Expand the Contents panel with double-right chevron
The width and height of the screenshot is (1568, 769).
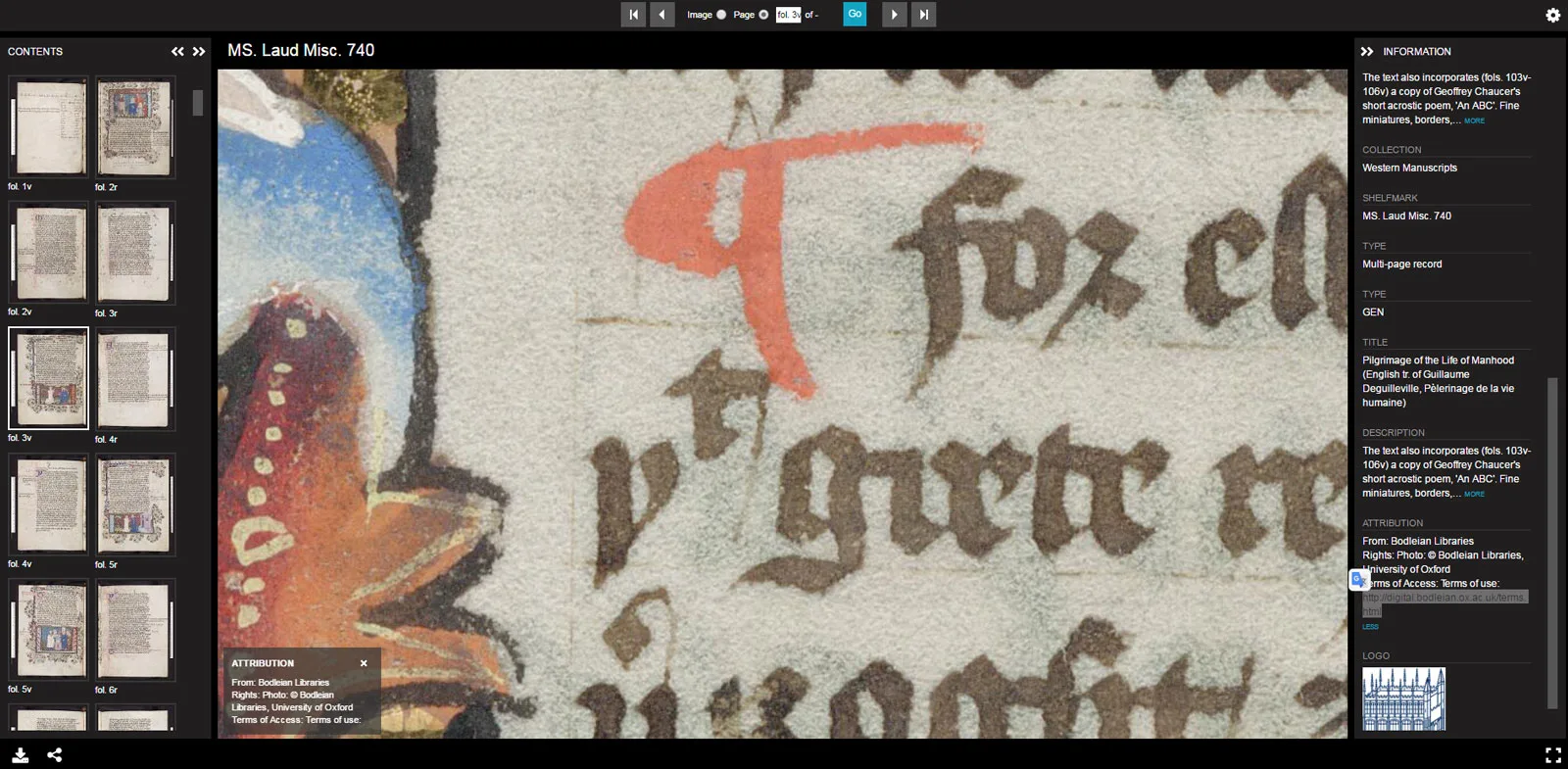199,52
